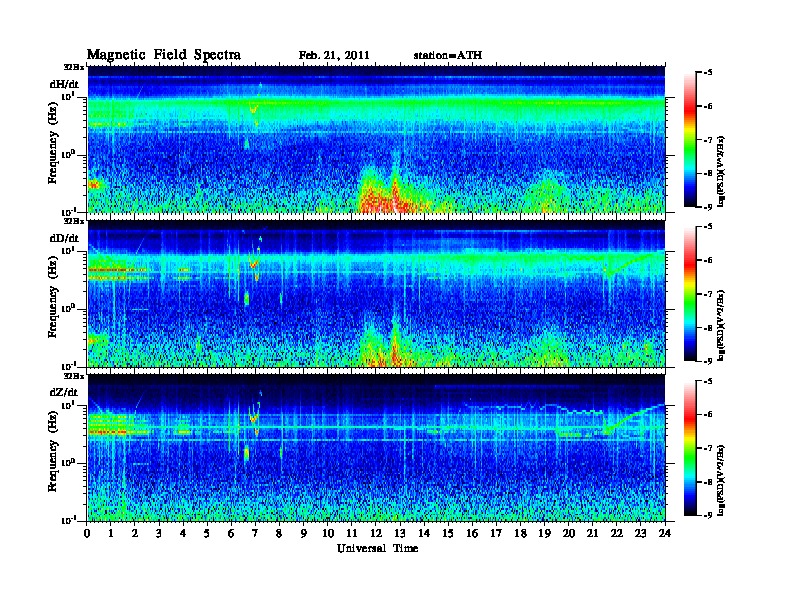Select the dD/dt color scale bar
This screenshot has height=612, width=792.
(690, 294)
